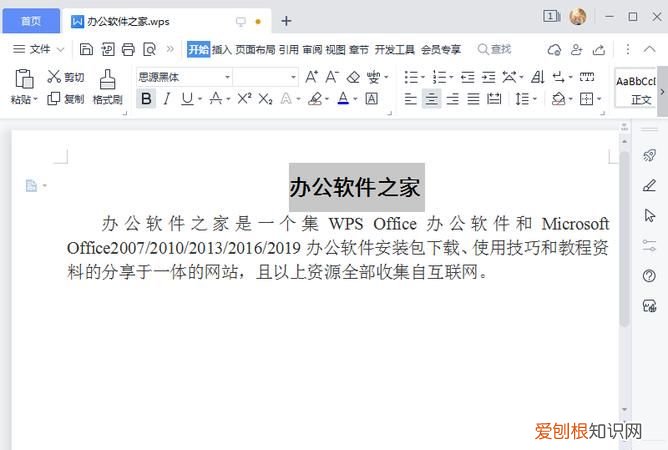Viewport: 668px width, 450px height.
Task: Apply distributed alignment
Action: click(x=494, y=99)
